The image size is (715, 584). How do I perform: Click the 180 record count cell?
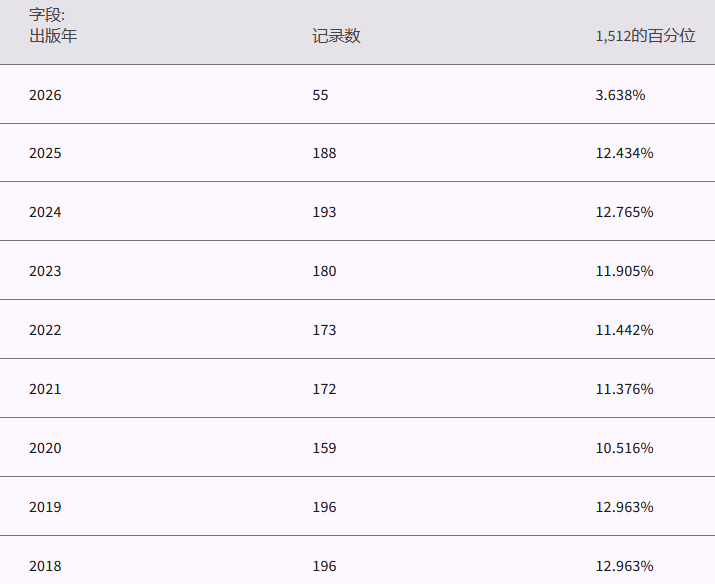coord(324,271)
